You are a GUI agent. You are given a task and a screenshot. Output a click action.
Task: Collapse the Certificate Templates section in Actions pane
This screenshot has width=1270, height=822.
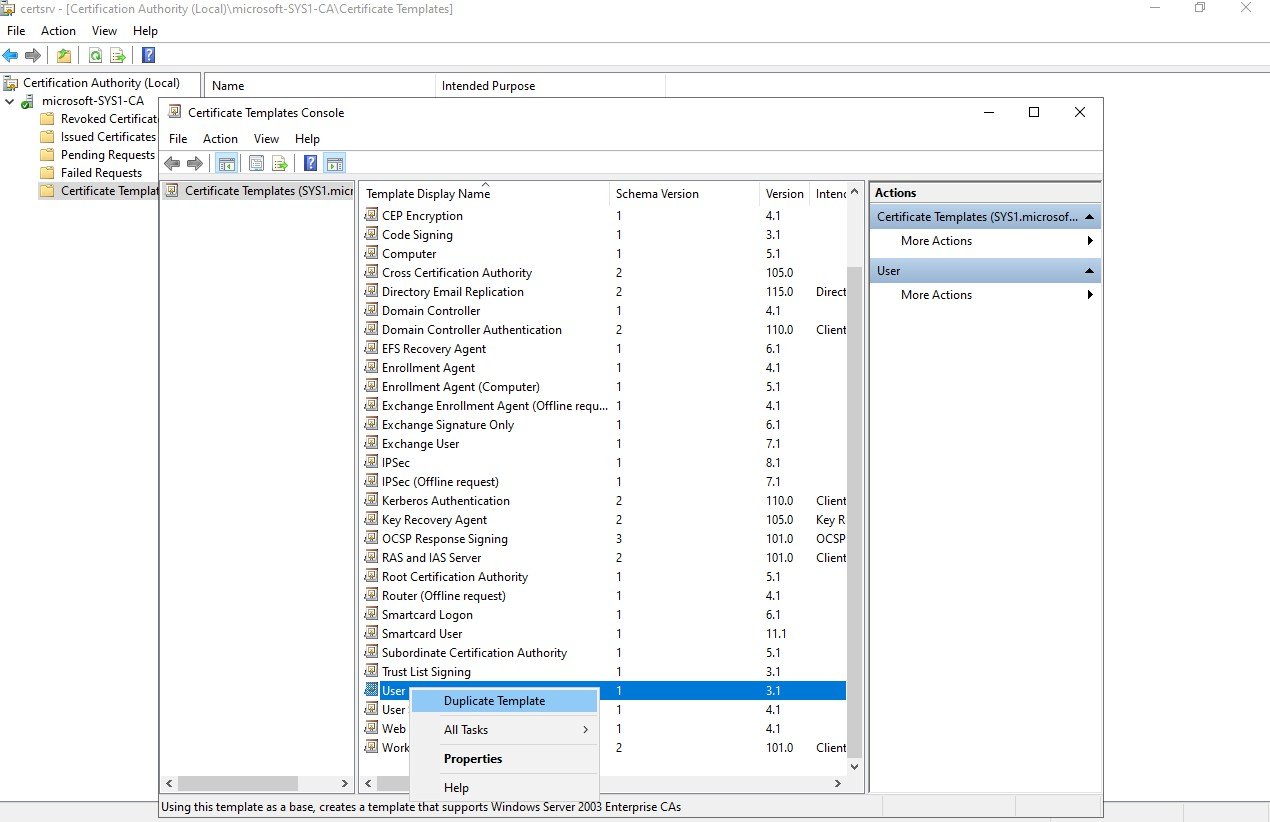pos(1090,217)
